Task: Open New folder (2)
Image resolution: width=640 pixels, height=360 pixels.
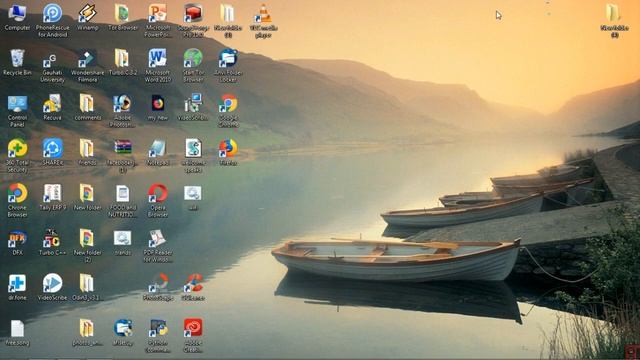Action: tap(87, 245)
